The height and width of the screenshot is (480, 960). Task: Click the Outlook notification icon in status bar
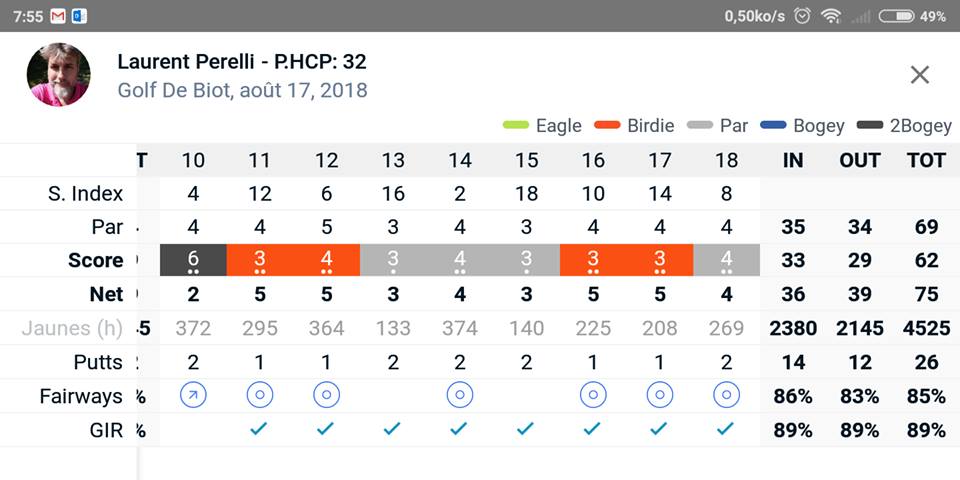point(80,16)
